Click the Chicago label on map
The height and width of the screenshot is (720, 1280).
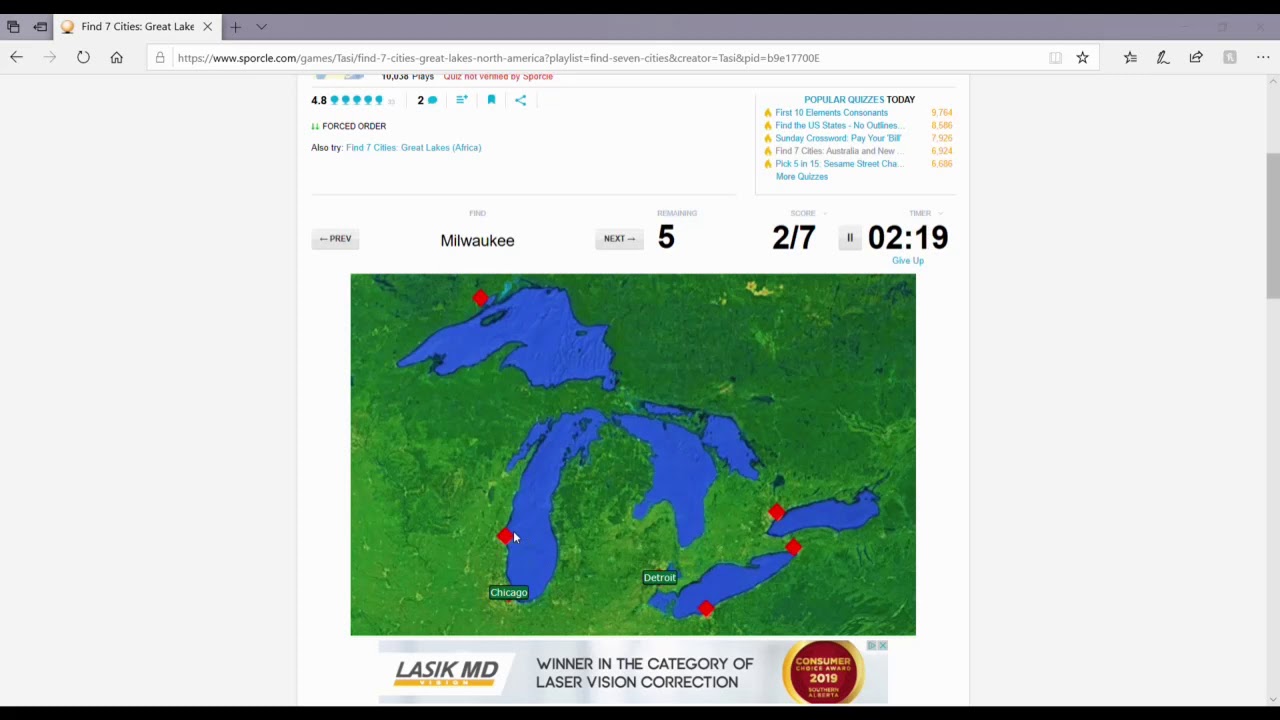[508, 593]
